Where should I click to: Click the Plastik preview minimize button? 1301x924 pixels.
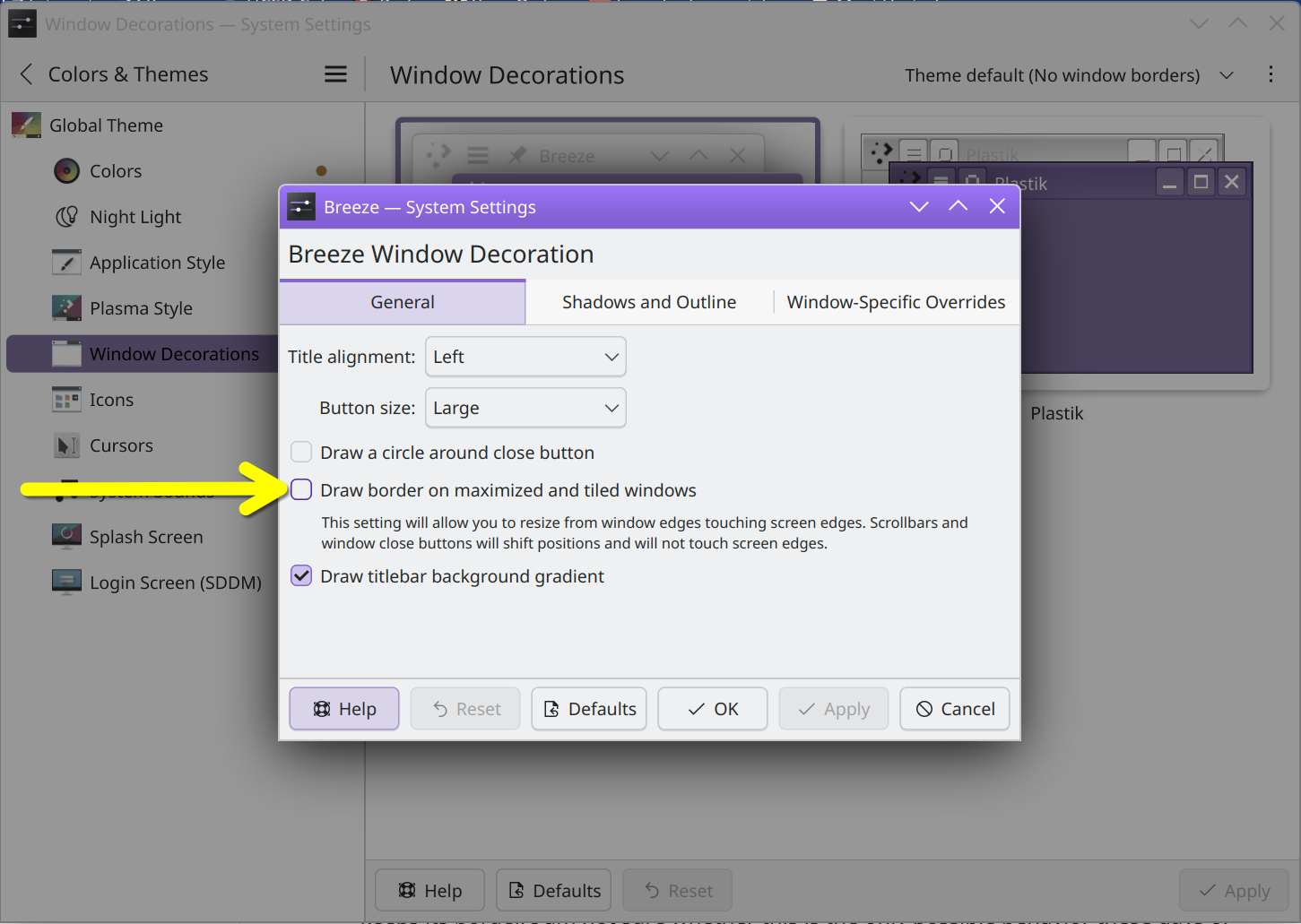(1169, 182)
